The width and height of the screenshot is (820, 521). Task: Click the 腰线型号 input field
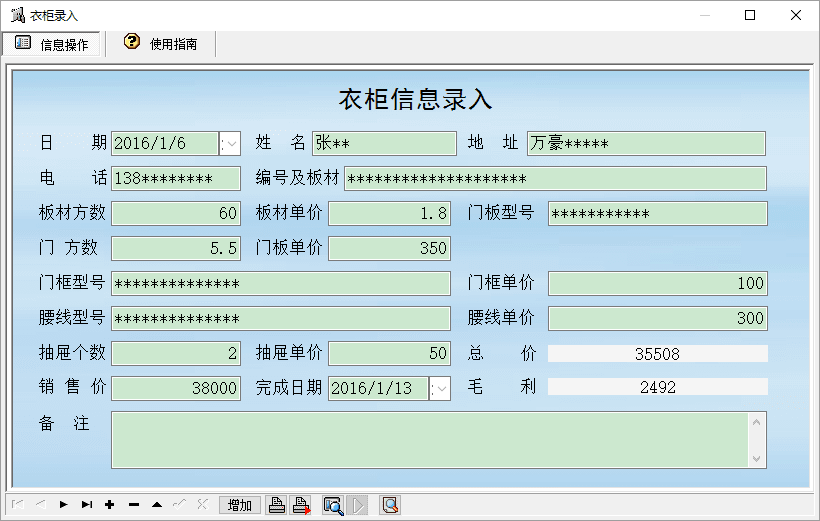click(x=281, y=319)
